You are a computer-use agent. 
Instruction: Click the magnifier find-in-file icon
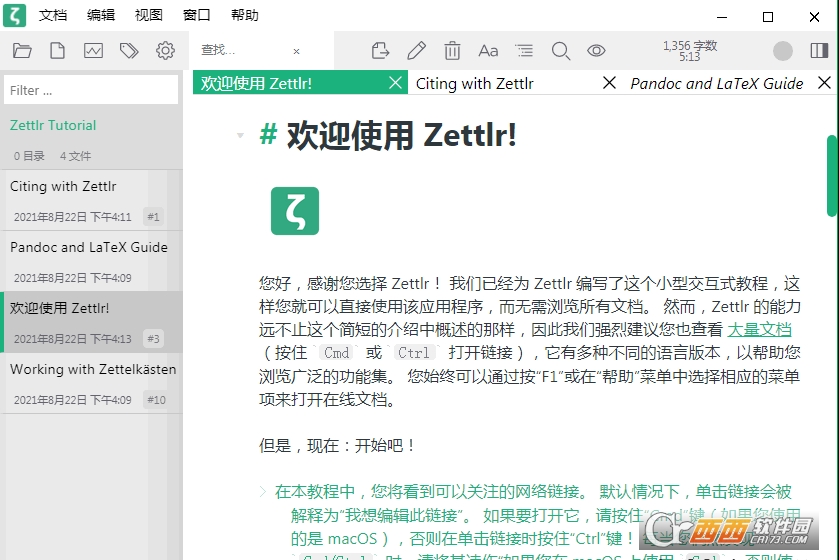click(x=561, y=51)
